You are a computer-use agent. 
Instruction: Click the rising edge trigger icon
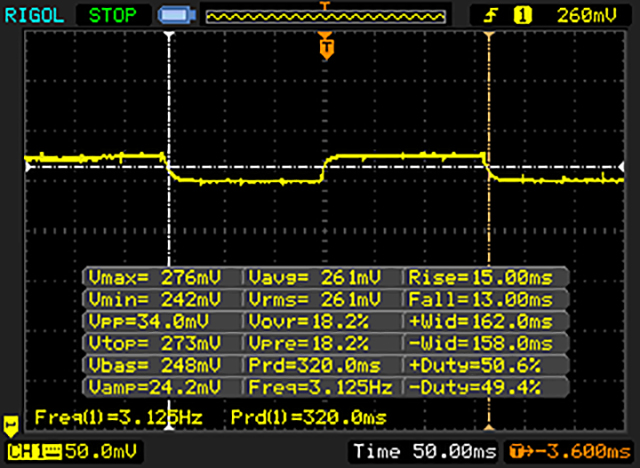(x=490, y=16)
